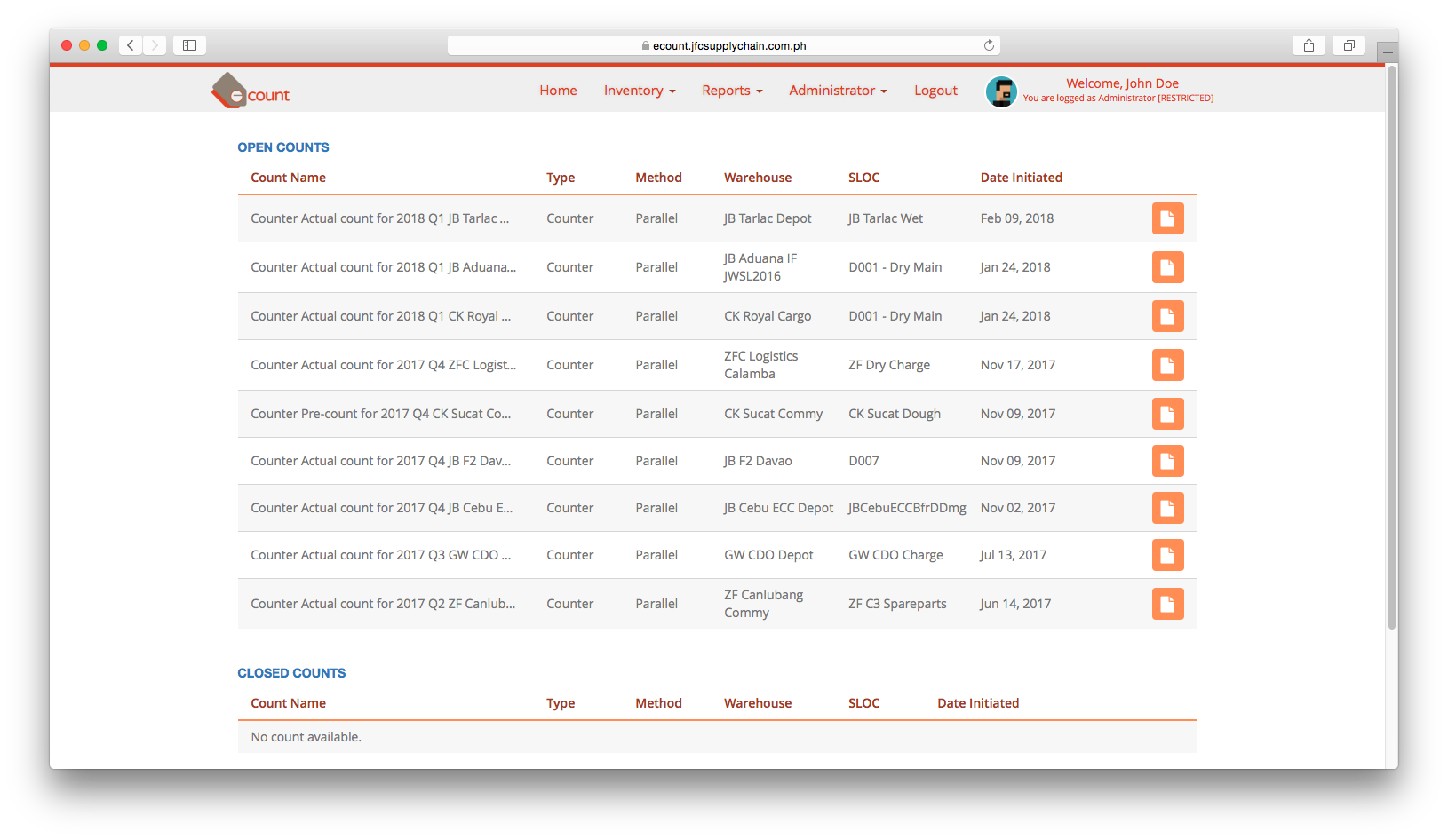Open the 2017 Q4 JB F2 Davao count
Image resolution: width=1448 pixels, height=840 pixels.
click(380, 461)
